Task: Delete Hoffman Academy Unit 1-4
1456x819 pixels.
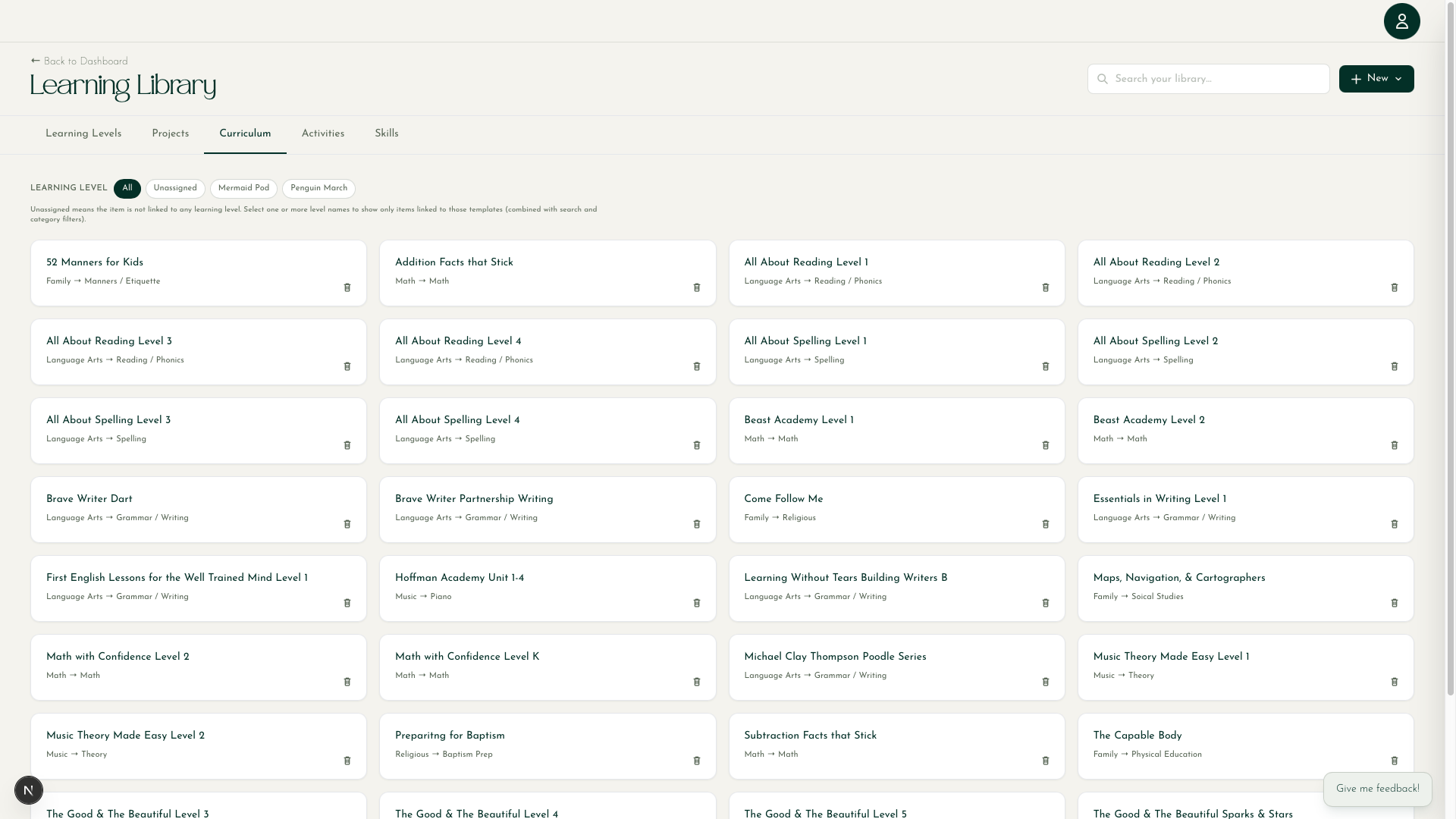Action: coord(697,603)
